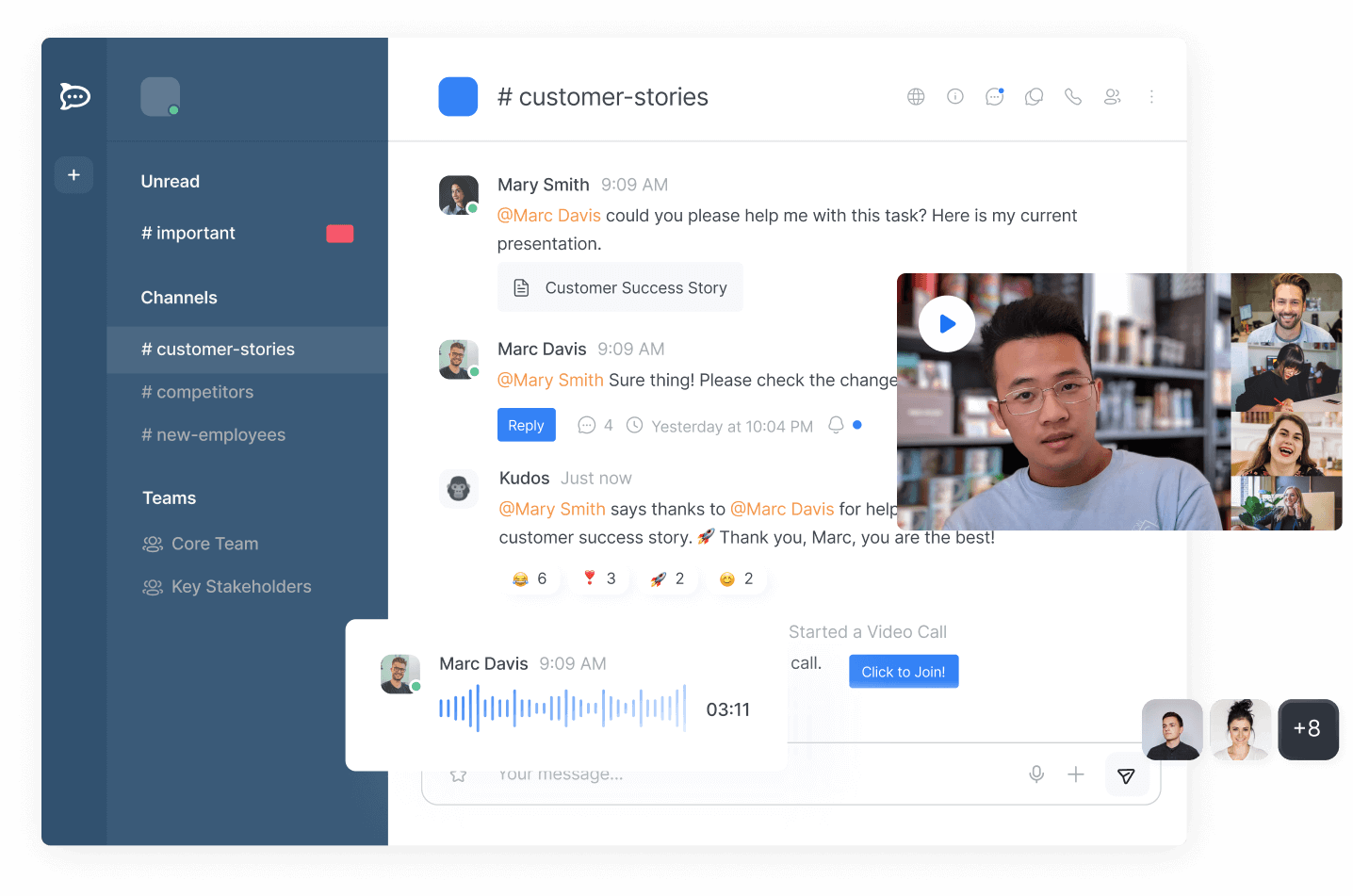1353x896 pixels.
Task: Click the Reply button
Action: 526,426
